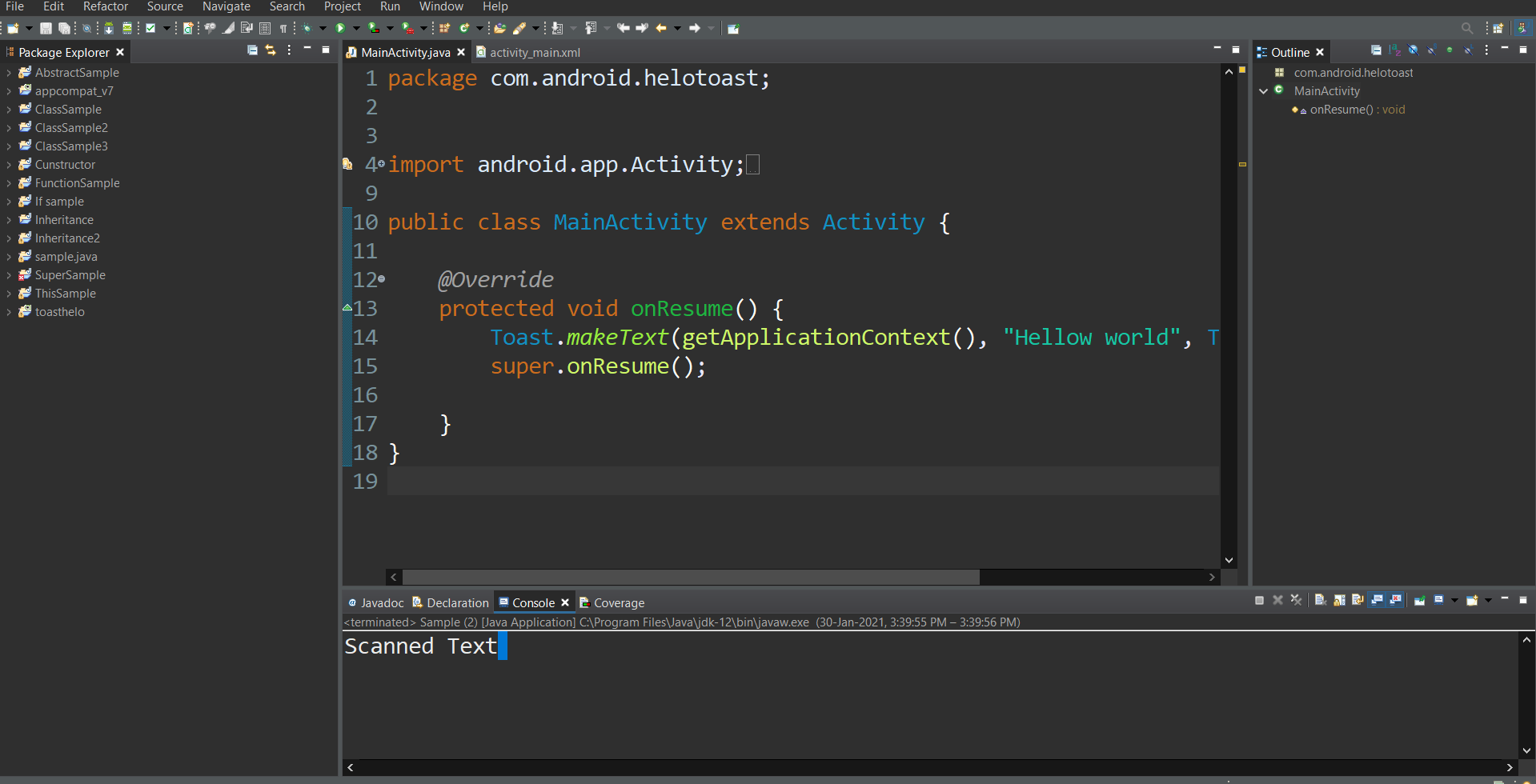This screenshot has height=784, width=1536.
Task: Open Package Explorer view menu (three dots)
Action: 289,50
